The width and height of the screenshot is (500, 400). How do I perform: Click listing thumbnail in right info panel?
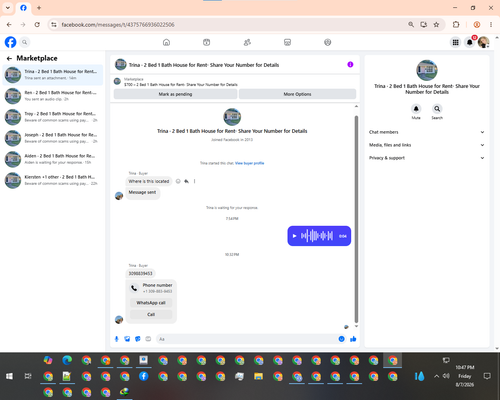[427, 70]
